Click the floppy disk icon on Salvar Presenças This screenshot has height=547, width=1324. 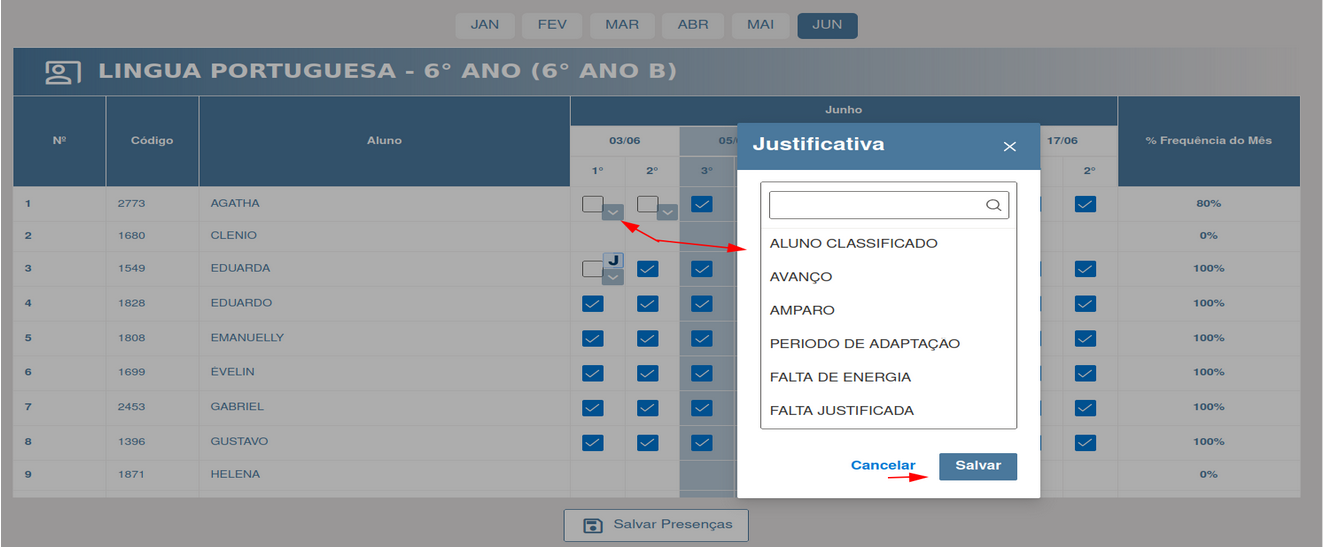(592, 525)
